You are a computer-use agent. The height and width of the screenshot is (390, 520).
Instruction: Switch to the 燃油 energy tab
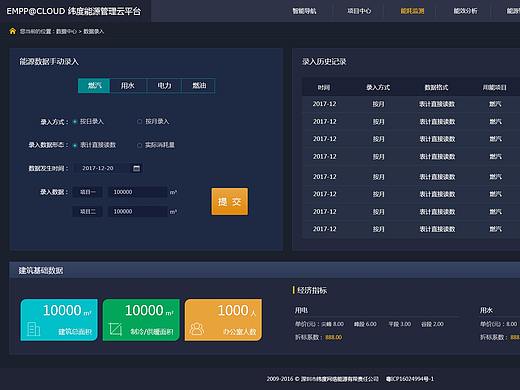tap(199, 86)
